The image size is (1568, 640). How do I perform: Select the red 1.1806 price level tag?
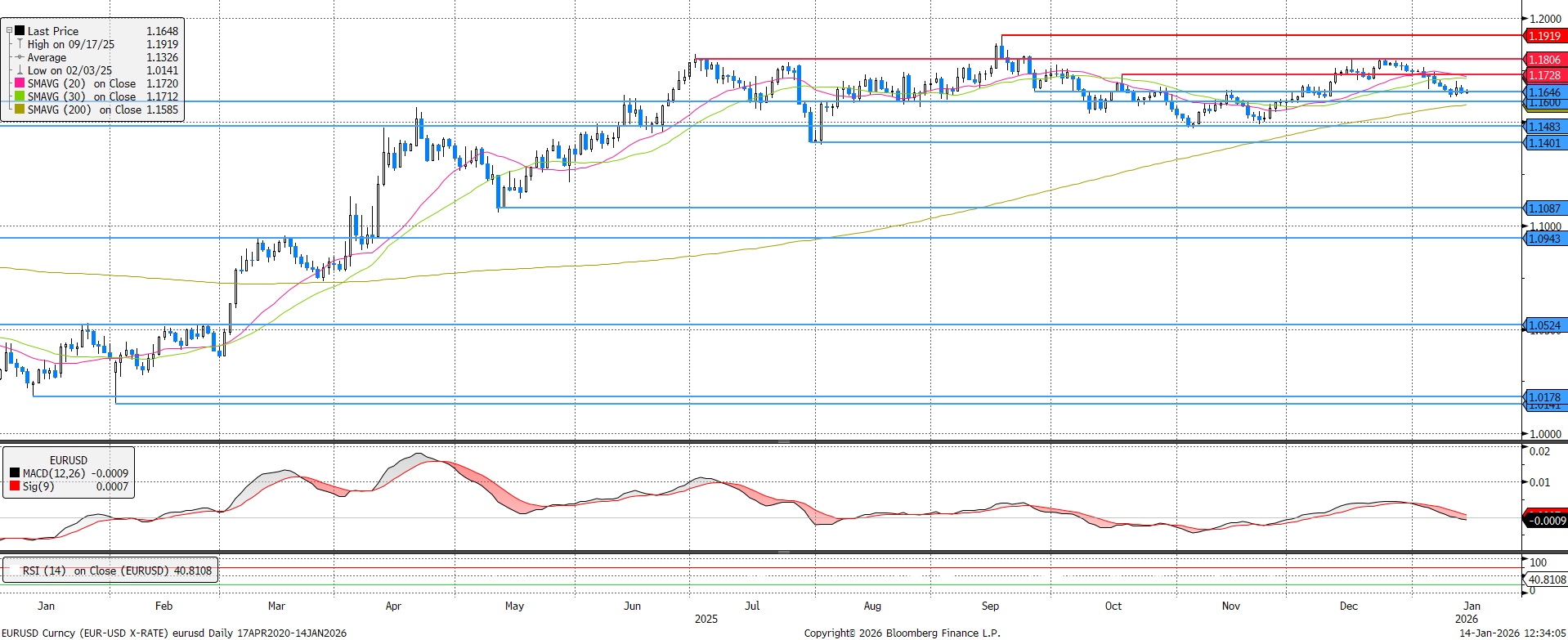[x=1543, y=60]
